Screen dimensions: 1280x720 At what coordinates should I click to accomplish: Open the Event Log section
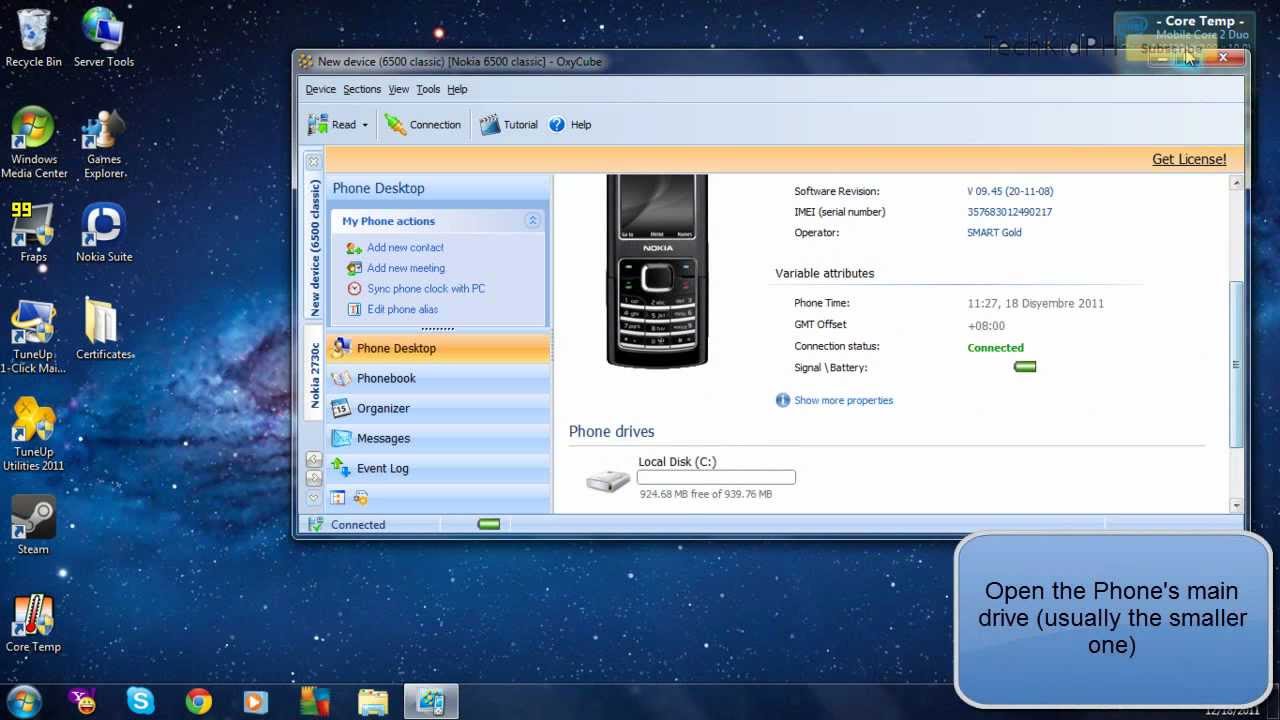click(438, 468)
